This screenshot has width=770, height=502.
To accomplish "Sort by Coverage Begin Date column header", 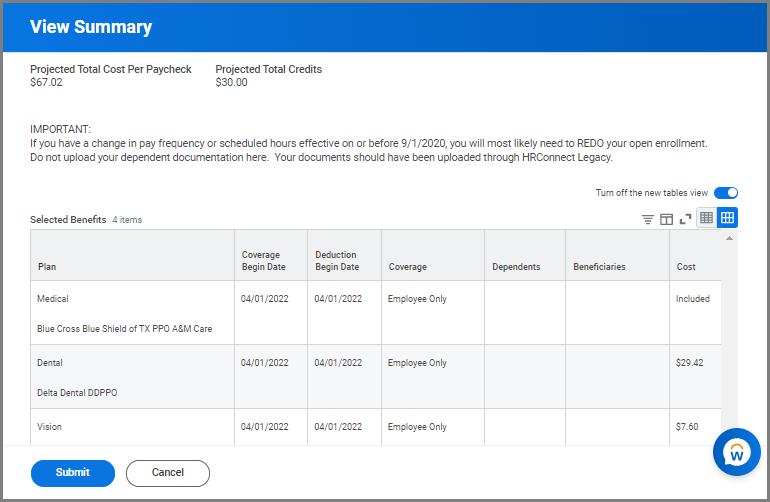I will coord(261,261).
